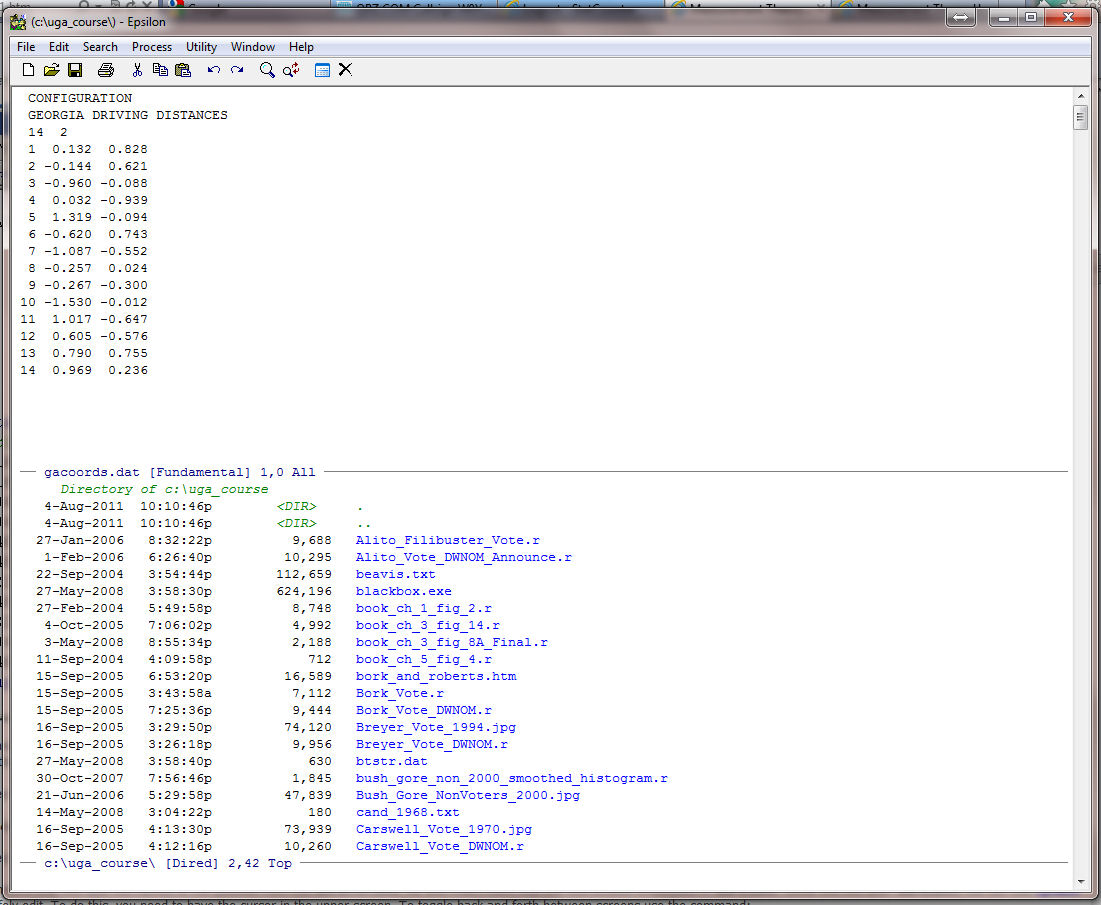Open the Utility menu
Screen dimensions: 1101x905
(201, 47)
